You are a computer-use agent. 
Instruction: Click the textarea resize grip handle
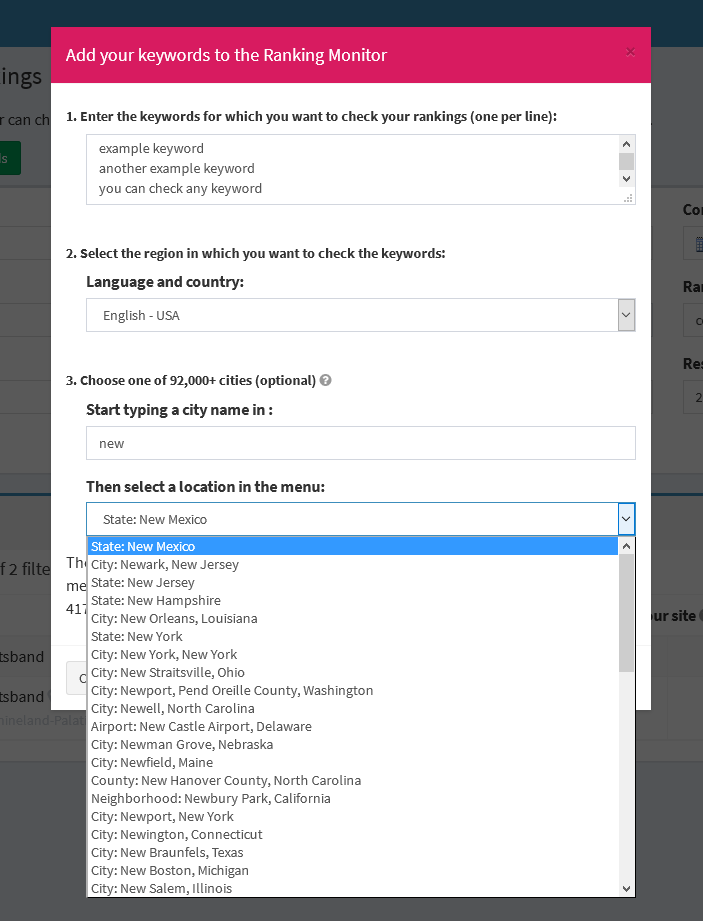(629, 197)
